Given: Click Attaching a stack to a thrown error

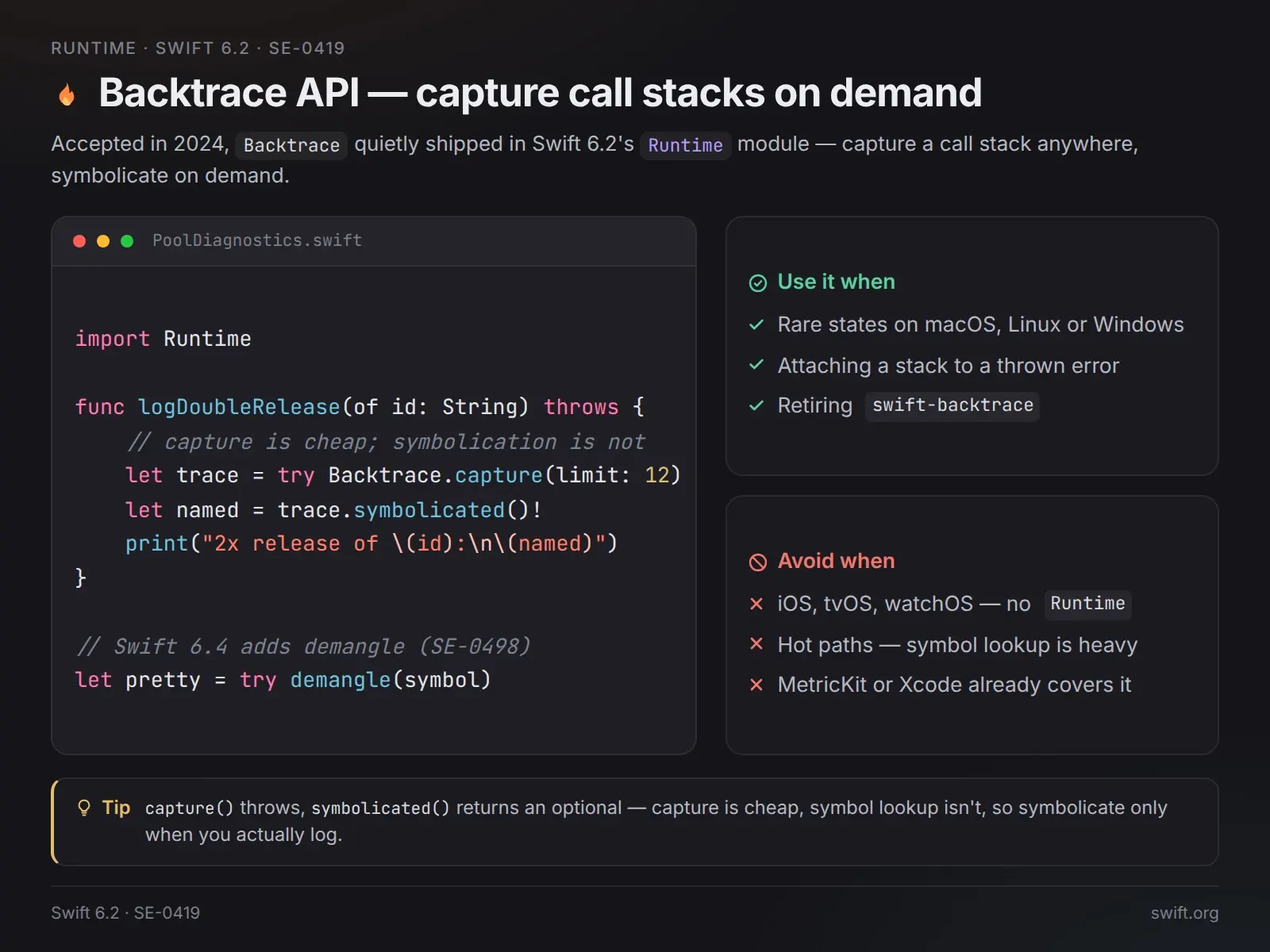Looking at the screenshot, I should [x=948, y=366].
